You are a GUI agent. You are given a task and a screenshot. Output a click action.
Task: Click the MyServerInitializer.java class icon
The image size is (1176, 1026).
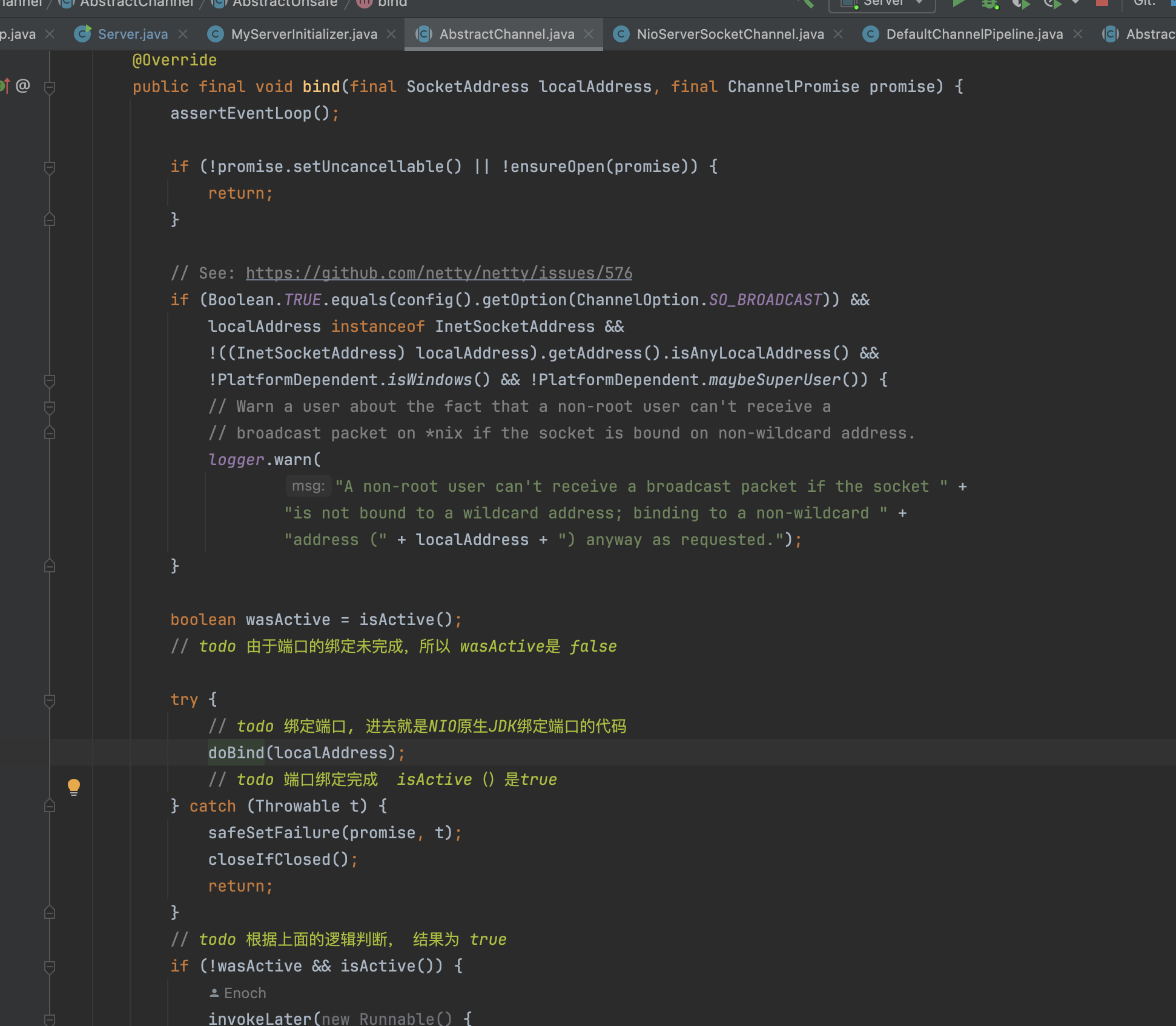[215, 34]
